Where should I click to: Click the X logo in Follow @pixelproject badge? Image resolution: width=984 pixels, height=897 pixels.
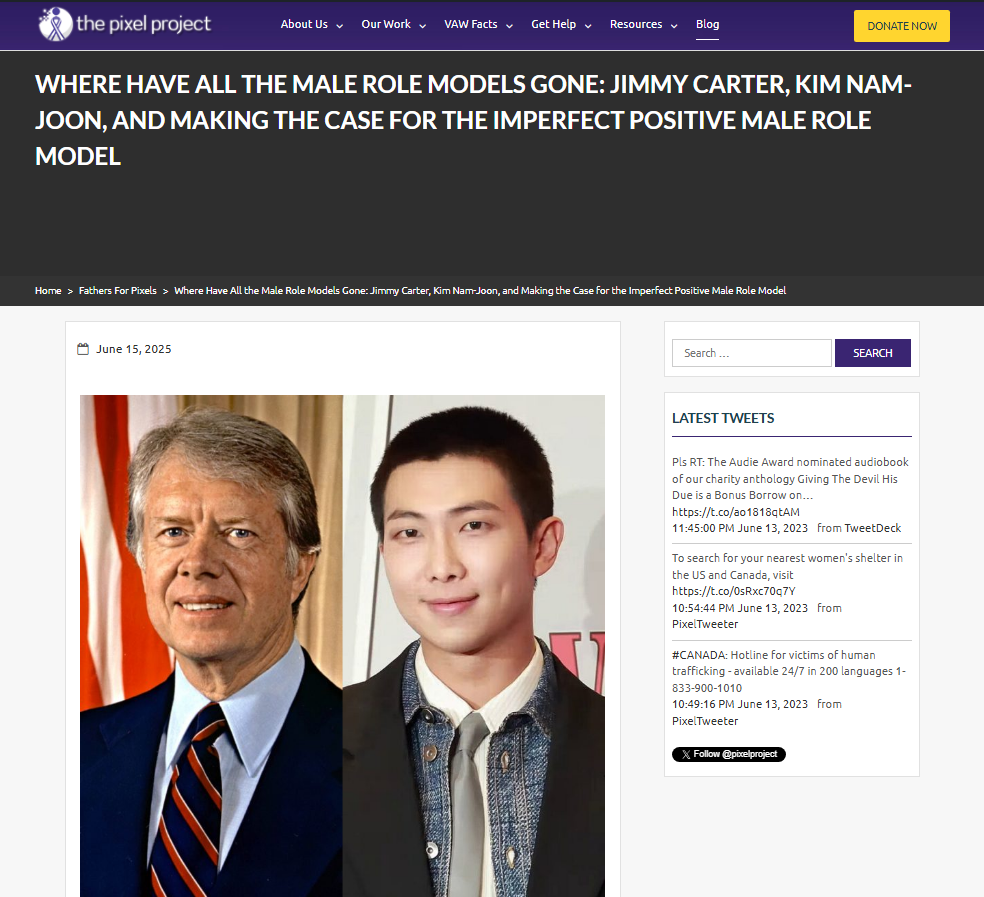click(x=685, y=754)
